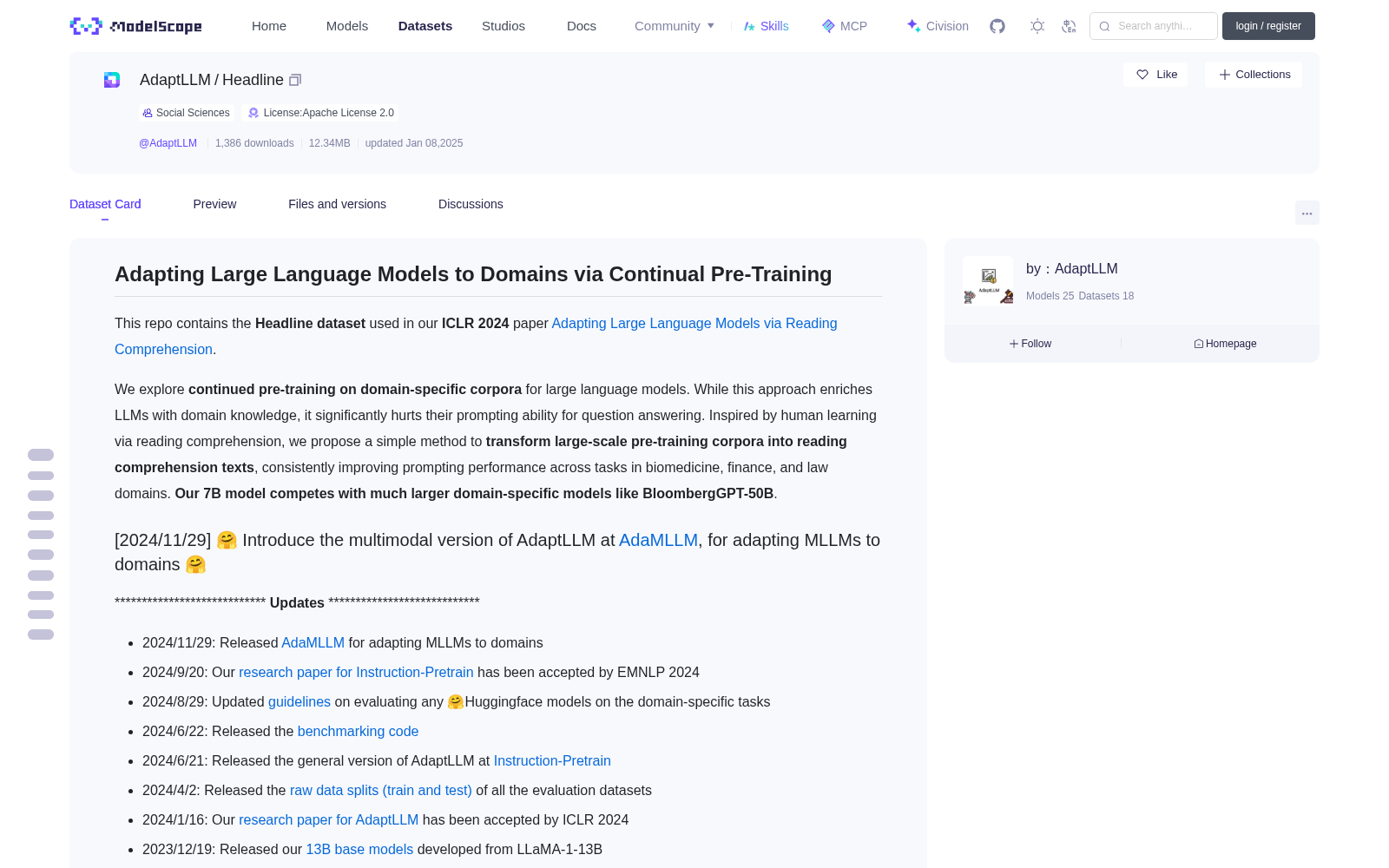Click the 12.34MB size text
The image size is (1389, 868).
click(x=330, y=143)
